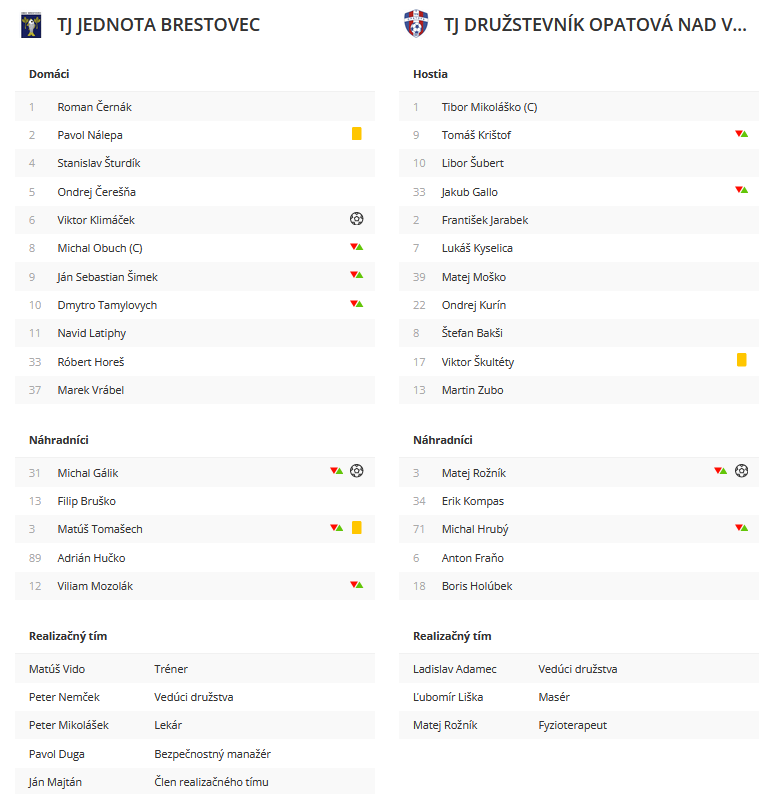The height and width of the screenshot is (794, 771).
Task: Click TJ Jednota Brestovec team crest logo
Action: [x=31, y=25]
